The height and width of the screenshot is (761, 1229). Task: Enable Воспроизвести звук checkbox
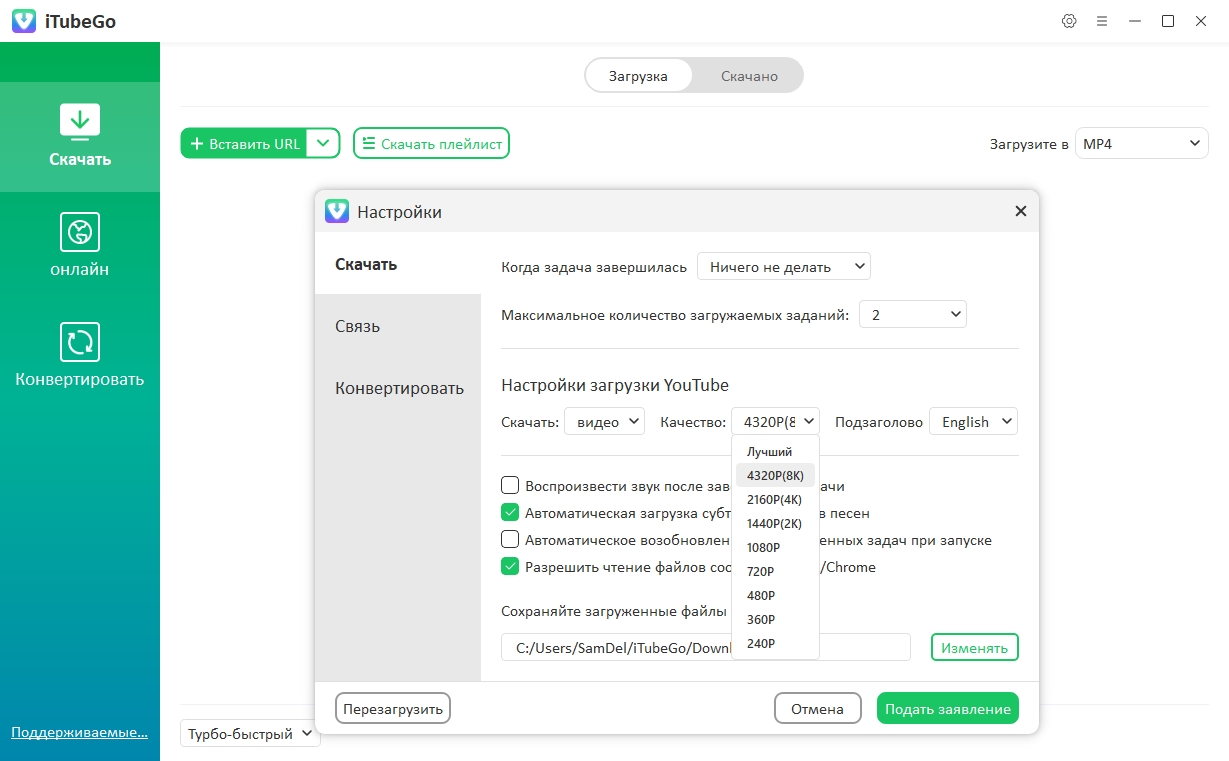[x=510, y=486]
